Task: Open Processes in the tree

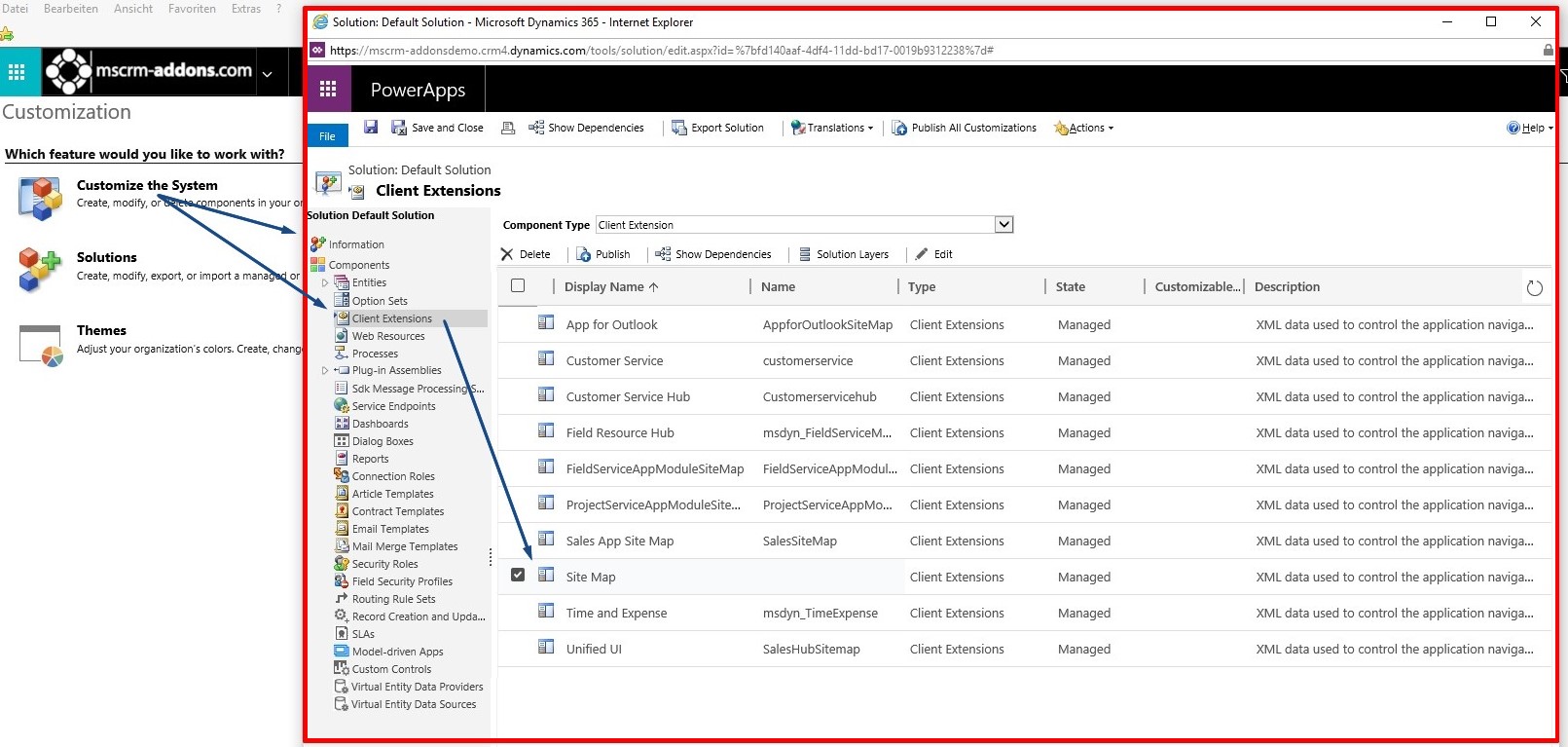Action: (375, 354)
